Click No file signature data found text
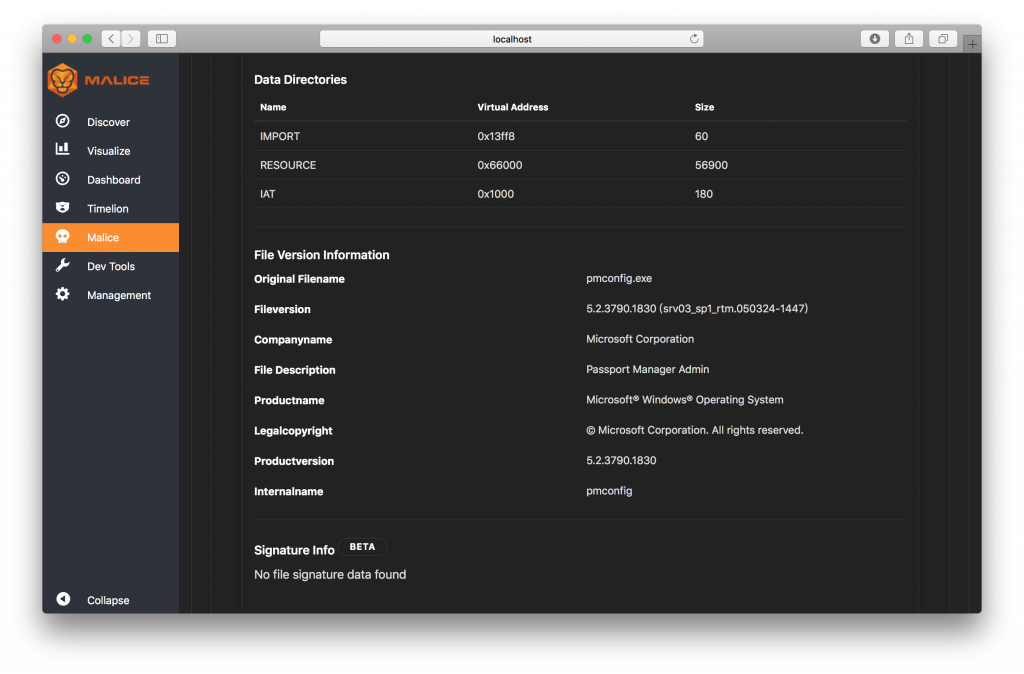Viewport: 1024px width, 674px height. click(x=330, y=575)
